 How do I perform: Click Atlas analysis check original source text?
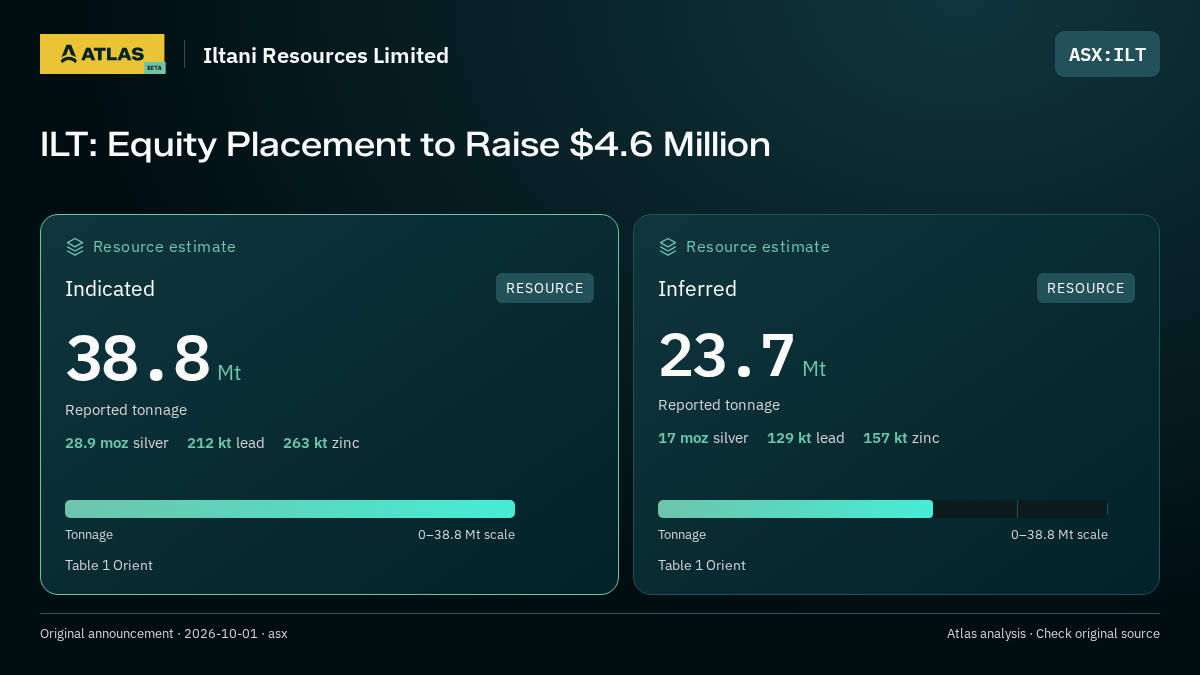pos(1053,634)
